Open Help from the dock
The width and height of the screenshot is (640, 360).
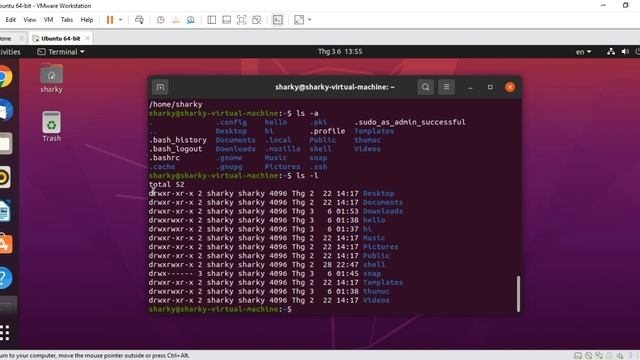(x=6, y=278)
